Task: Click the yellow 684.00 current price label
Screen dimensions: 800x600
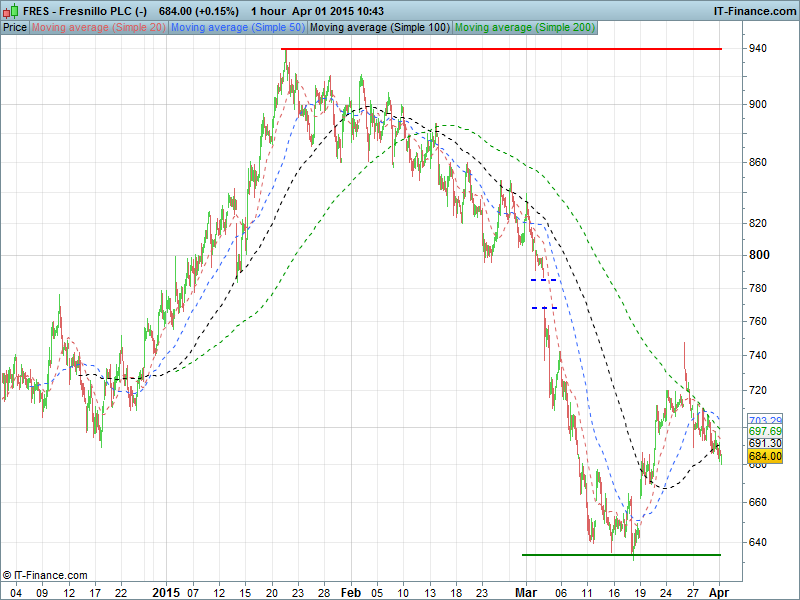Action: 765,456
